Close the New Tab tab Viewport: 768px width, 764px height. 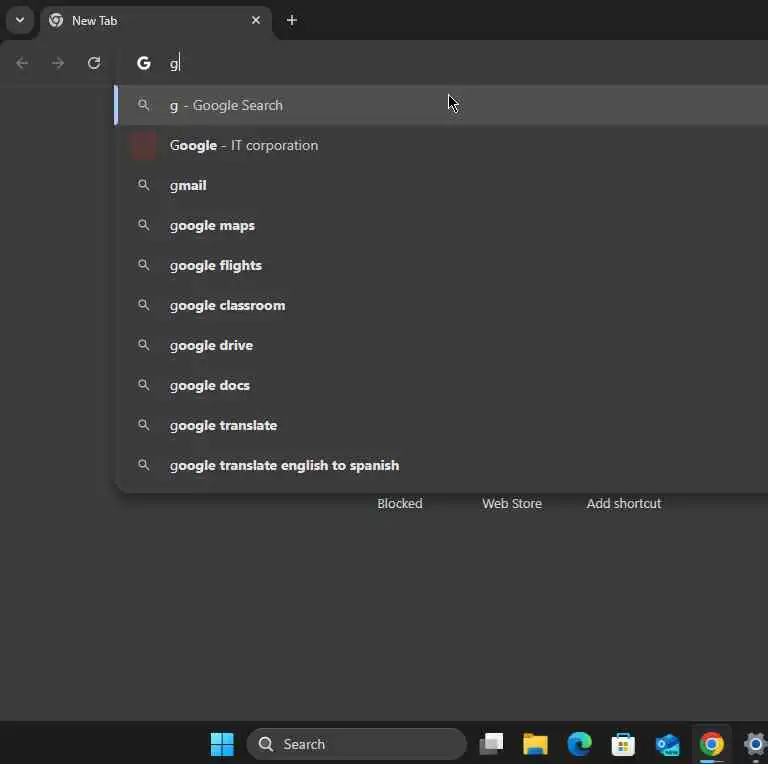click(x=256, y=21)
